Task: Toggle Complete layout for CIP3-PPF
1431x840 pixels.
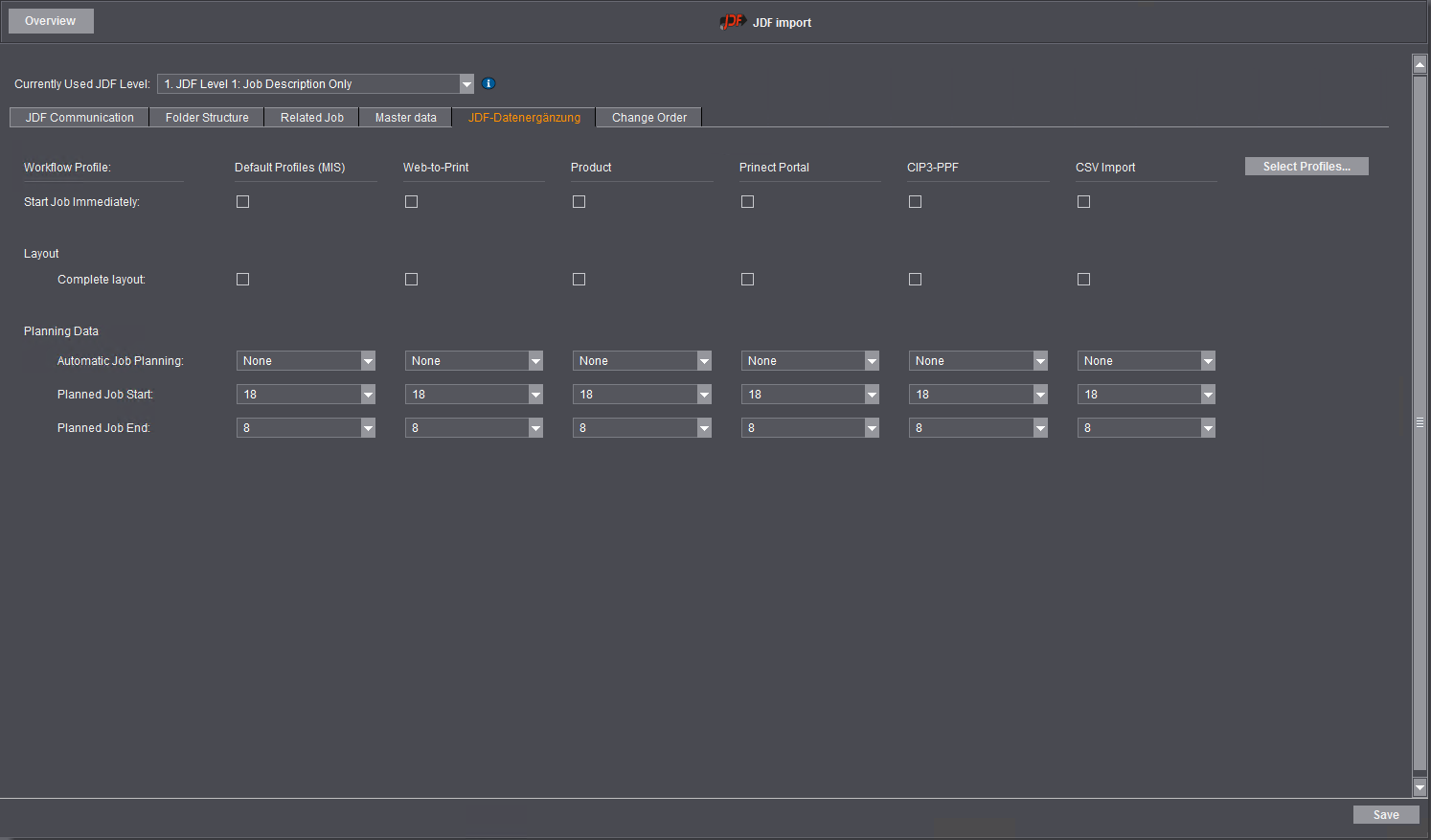Action: tap(915, 280)
